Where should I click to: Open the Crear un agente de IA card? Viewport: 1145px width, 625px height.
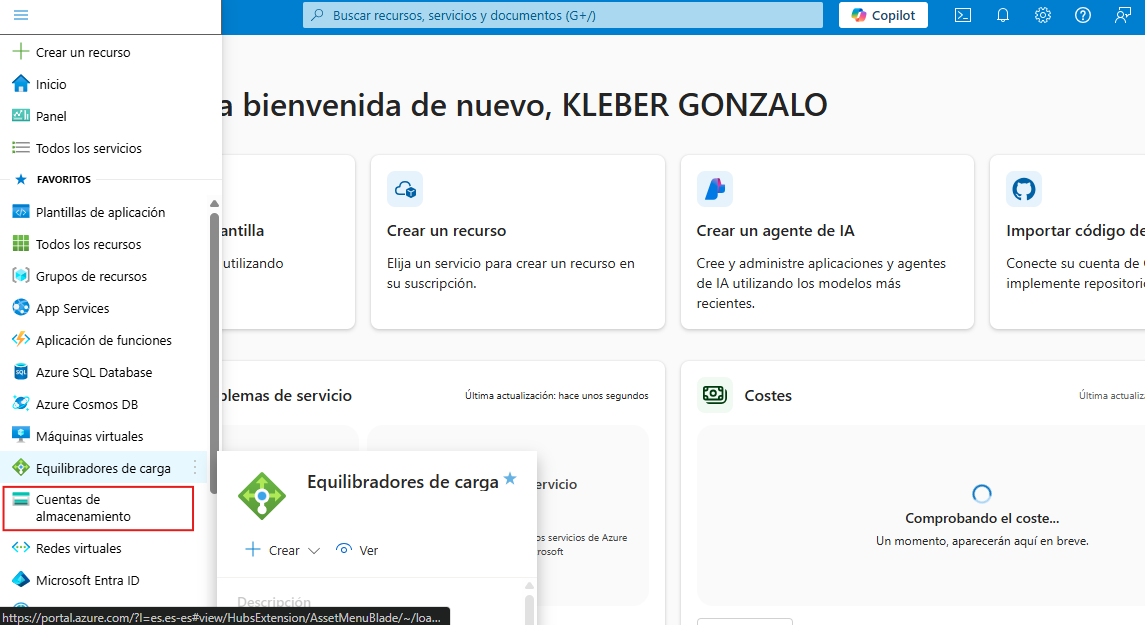827,242
